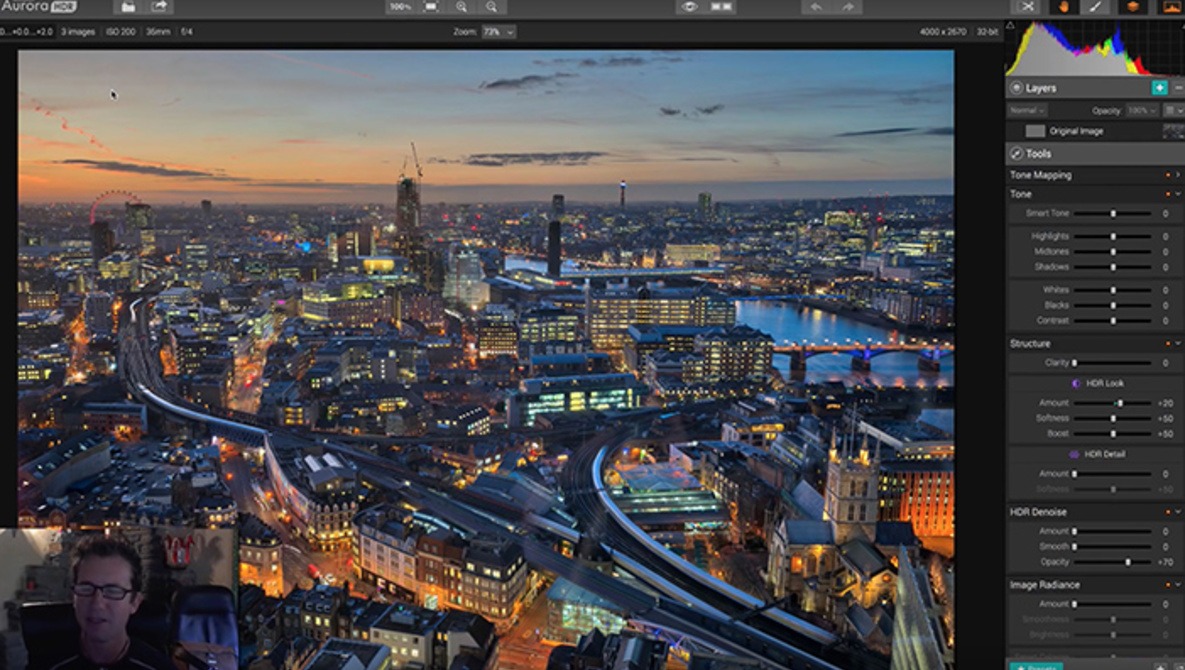This screenshot has width=1185, height=670.
Task: Click the export/share arrow icon
Action: click(159, 7)
